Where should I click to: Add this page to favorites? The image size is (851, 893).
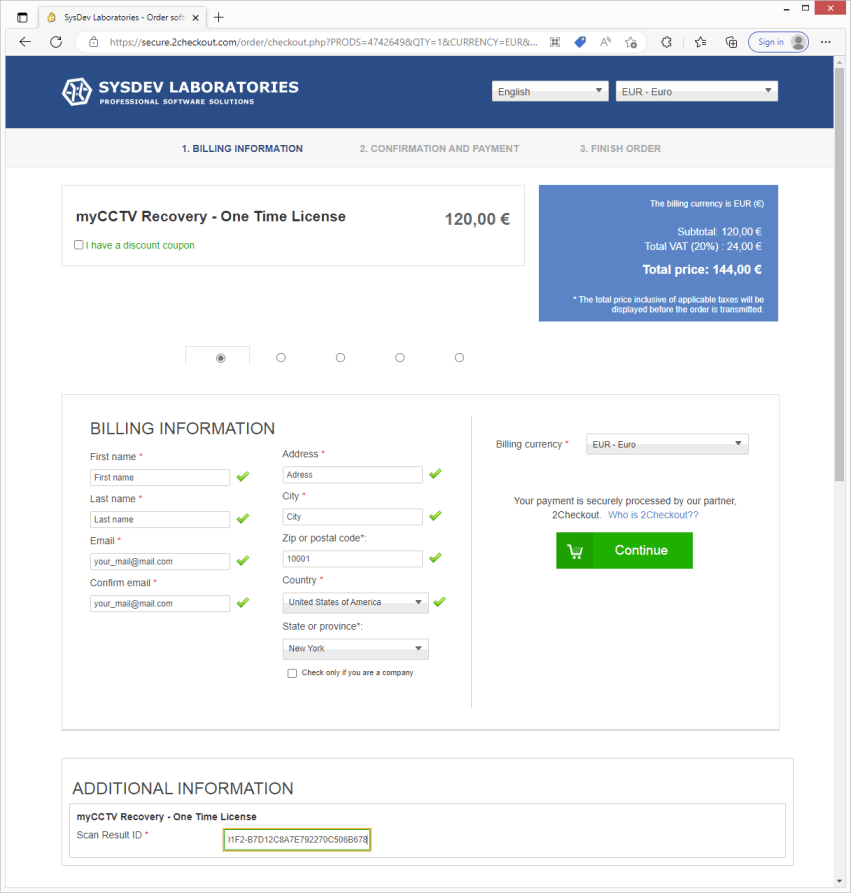[631, 42]
